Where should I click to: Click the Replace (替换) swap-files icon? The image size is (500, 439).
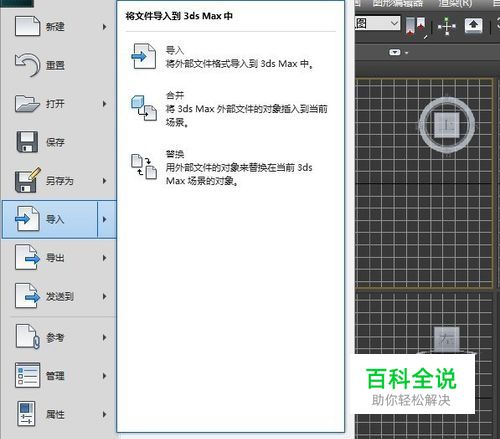tap(144, 167)
